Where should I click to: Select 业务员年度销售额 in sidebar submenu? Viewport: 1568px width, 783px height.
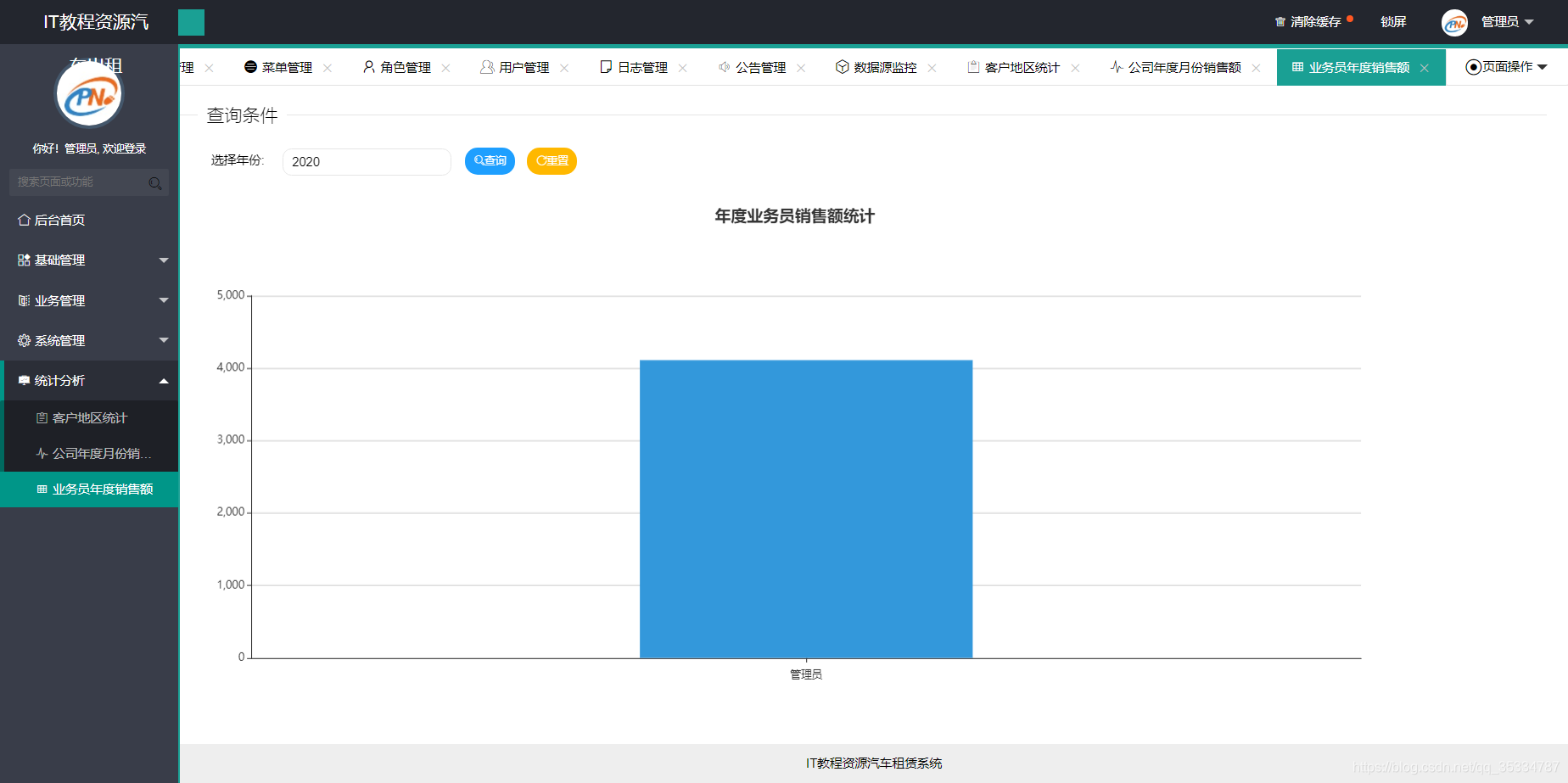tap(89, 489)
